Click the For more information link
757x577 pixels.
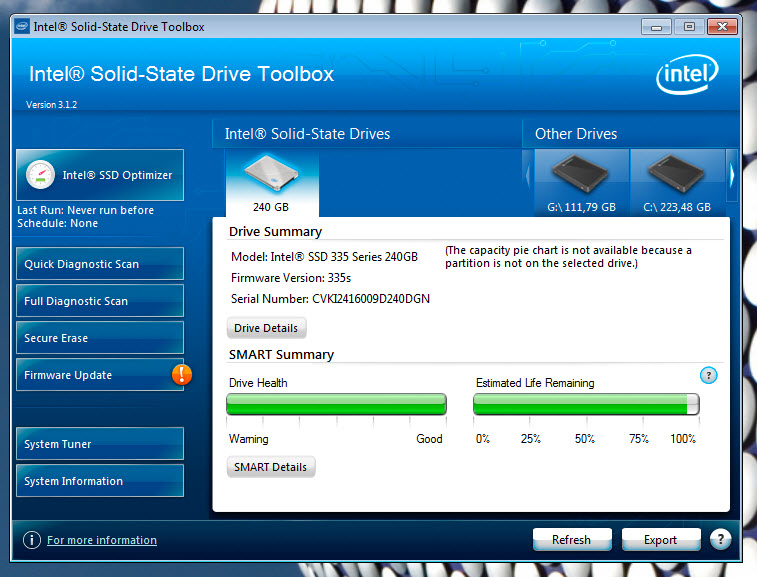tap(102, 540)
